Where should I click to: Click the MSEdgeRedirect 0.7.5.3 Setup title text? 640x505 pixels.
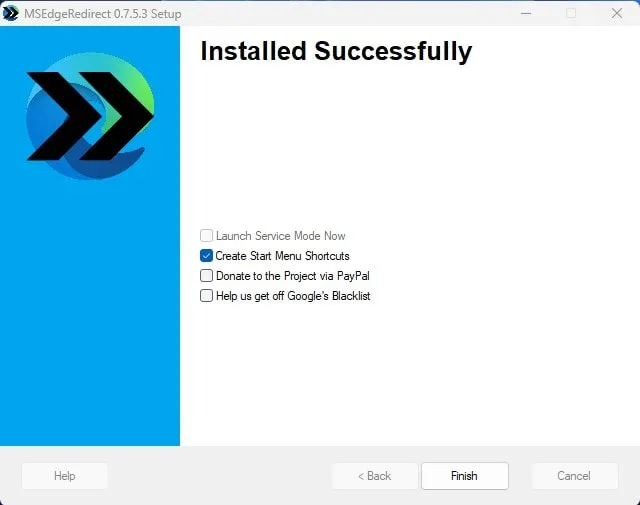pyautogui.click(x=103, y=13)
